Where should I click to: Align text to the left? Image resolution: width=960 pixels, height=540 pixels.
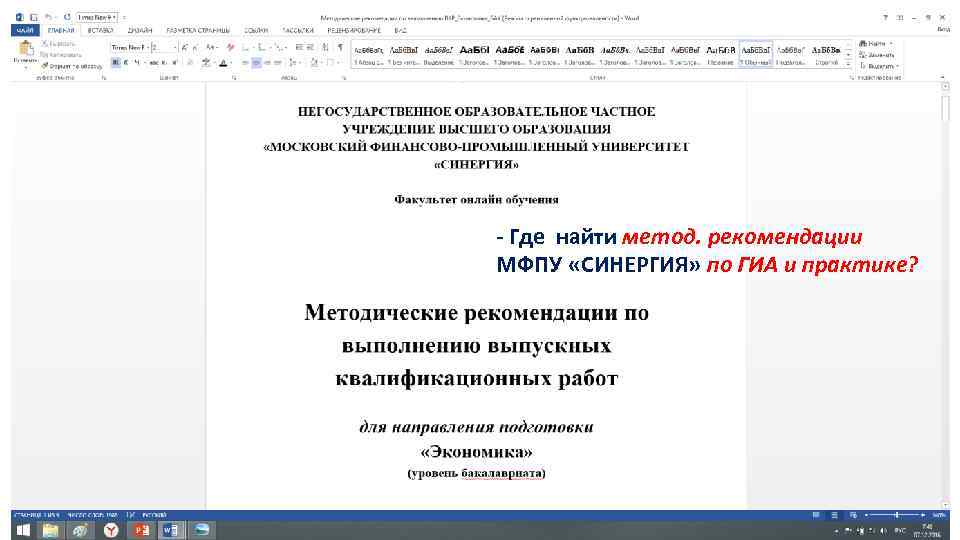coord(245,62)
